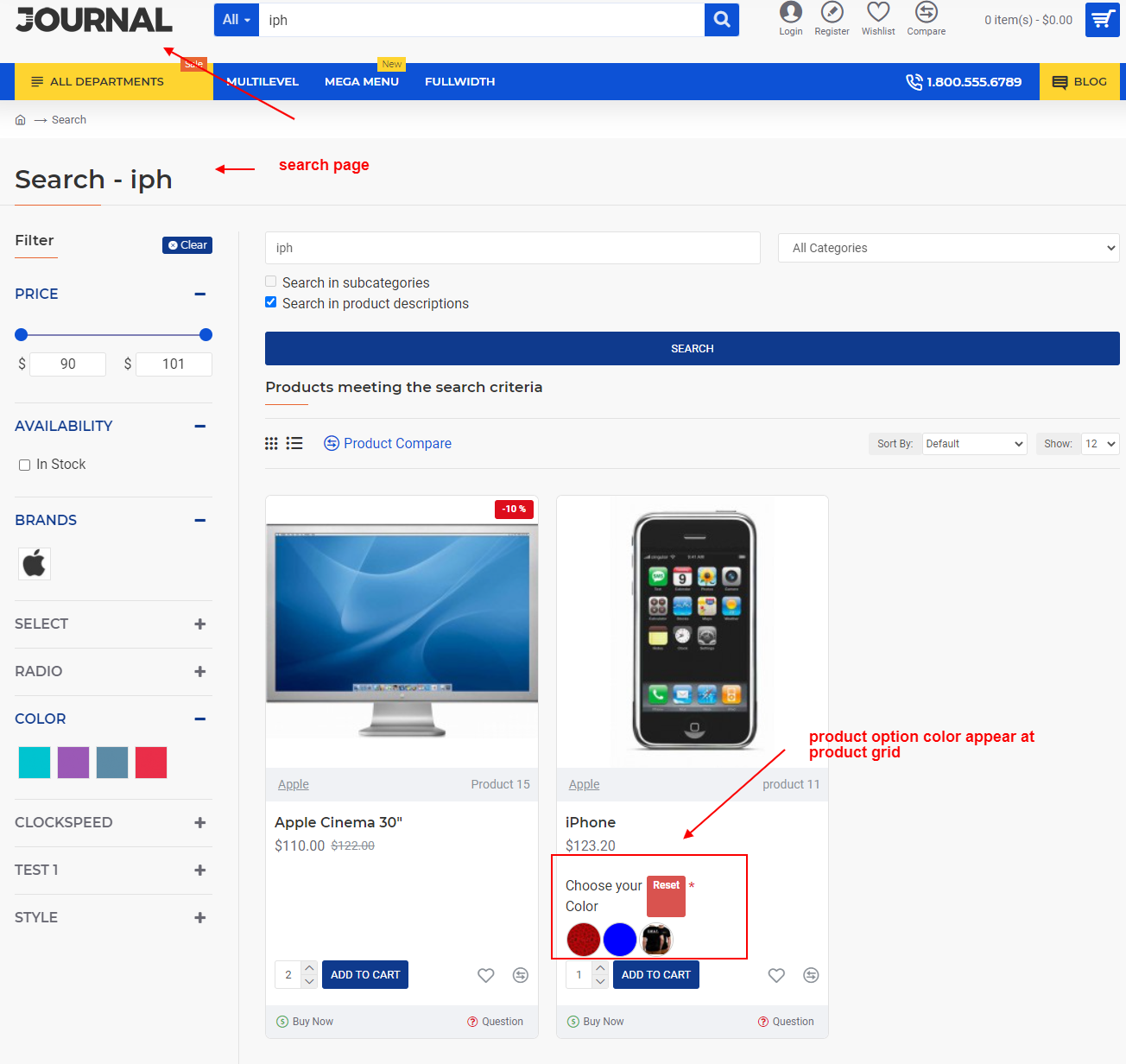Image resolution: width=1126 pixels, height=1064 pixels.
Task: Add iPhone to wishlist heart
Action: pyautogui.click(x=776, y=975)
